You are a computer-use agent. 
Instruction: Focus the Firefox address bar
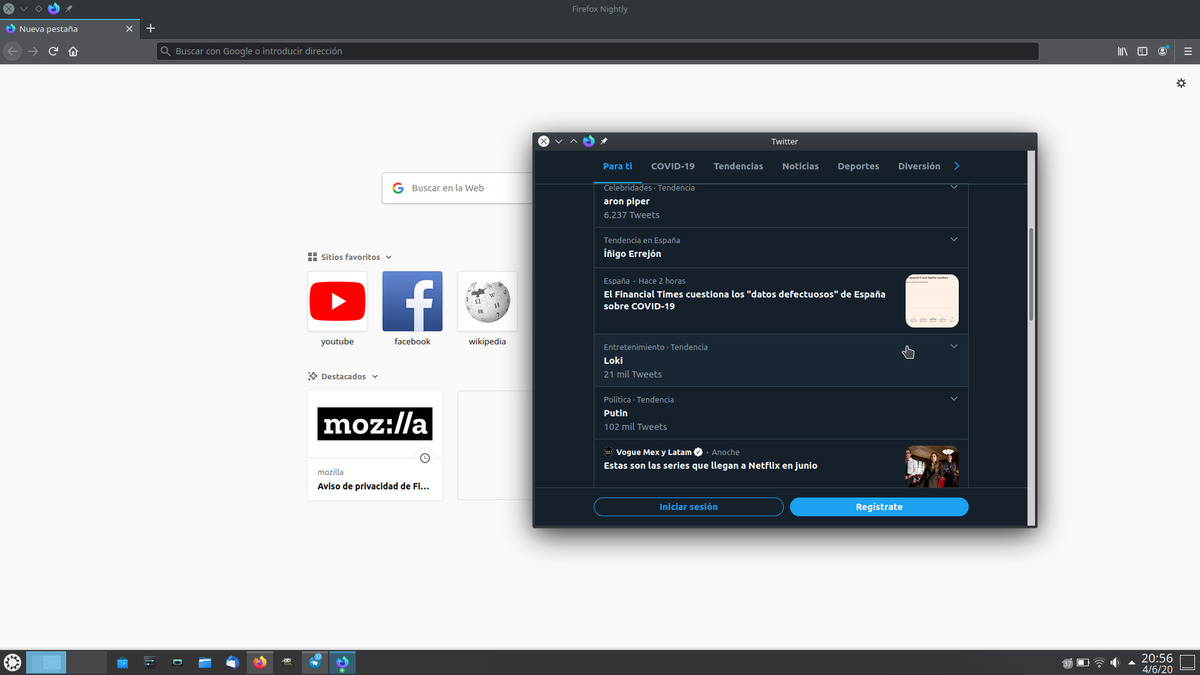[x=597, y=51]
